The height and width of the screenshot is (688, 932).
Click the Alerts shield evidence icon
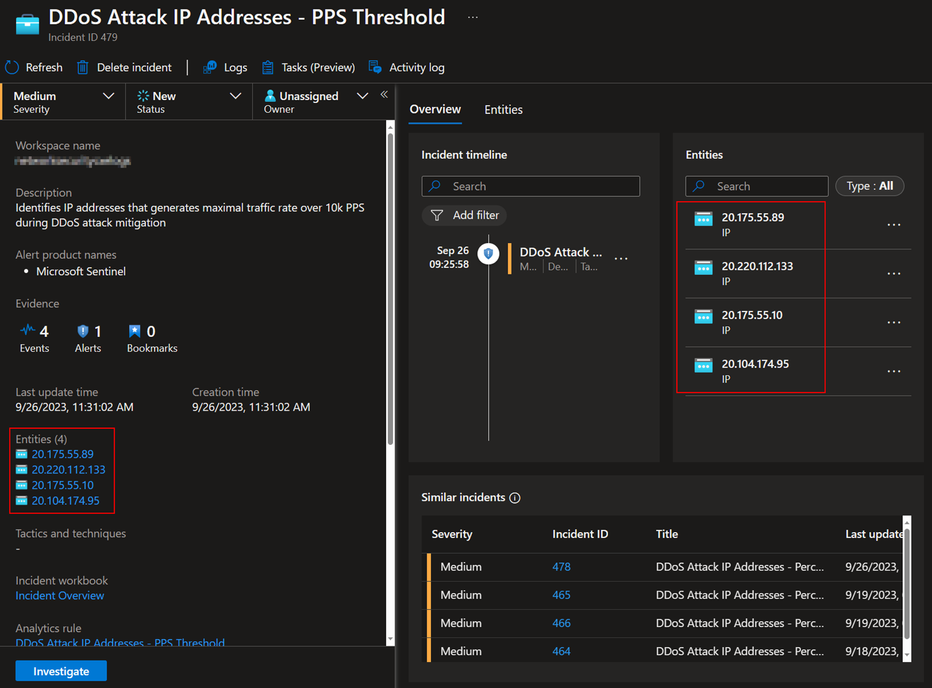[83, 331]
